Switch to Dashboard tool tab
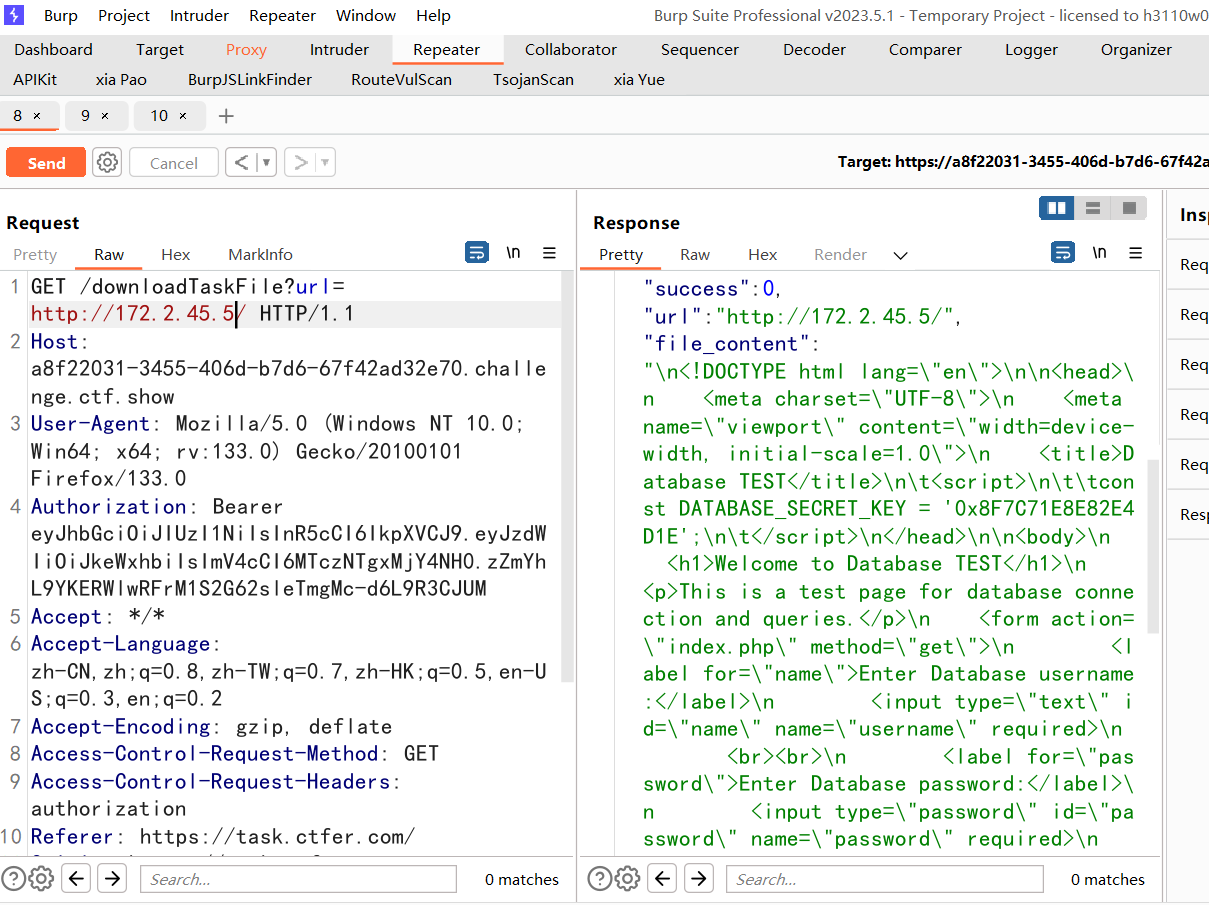The height and width of the screenshot is (905, 1209). (x=53, y=49)
